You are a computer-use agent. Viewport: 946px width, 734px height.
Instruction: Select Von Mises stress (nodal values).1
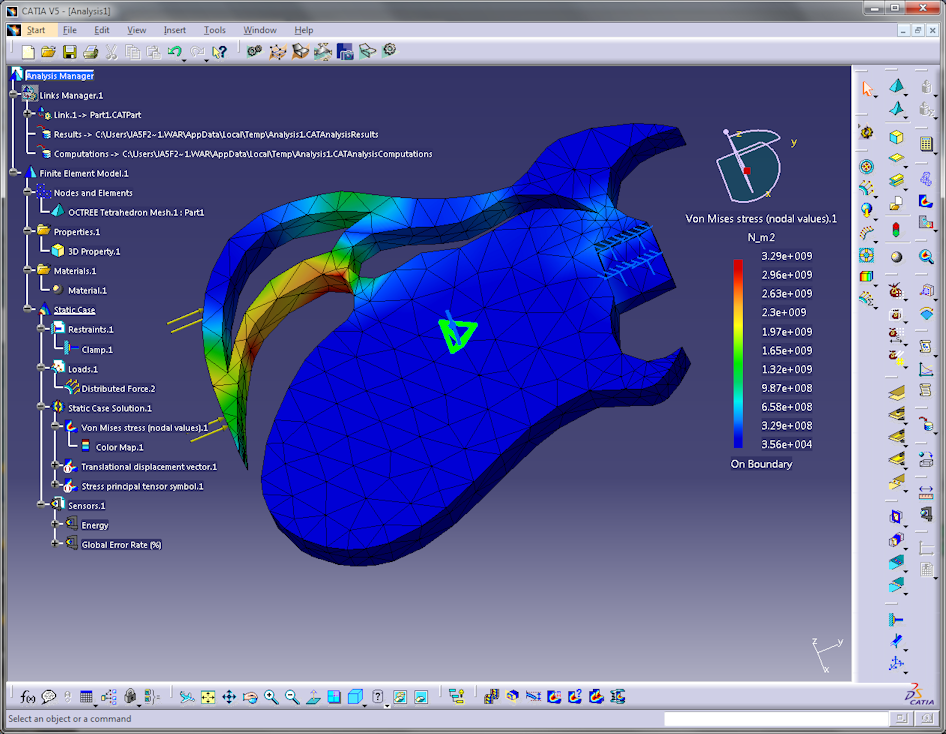click(144, 427)
